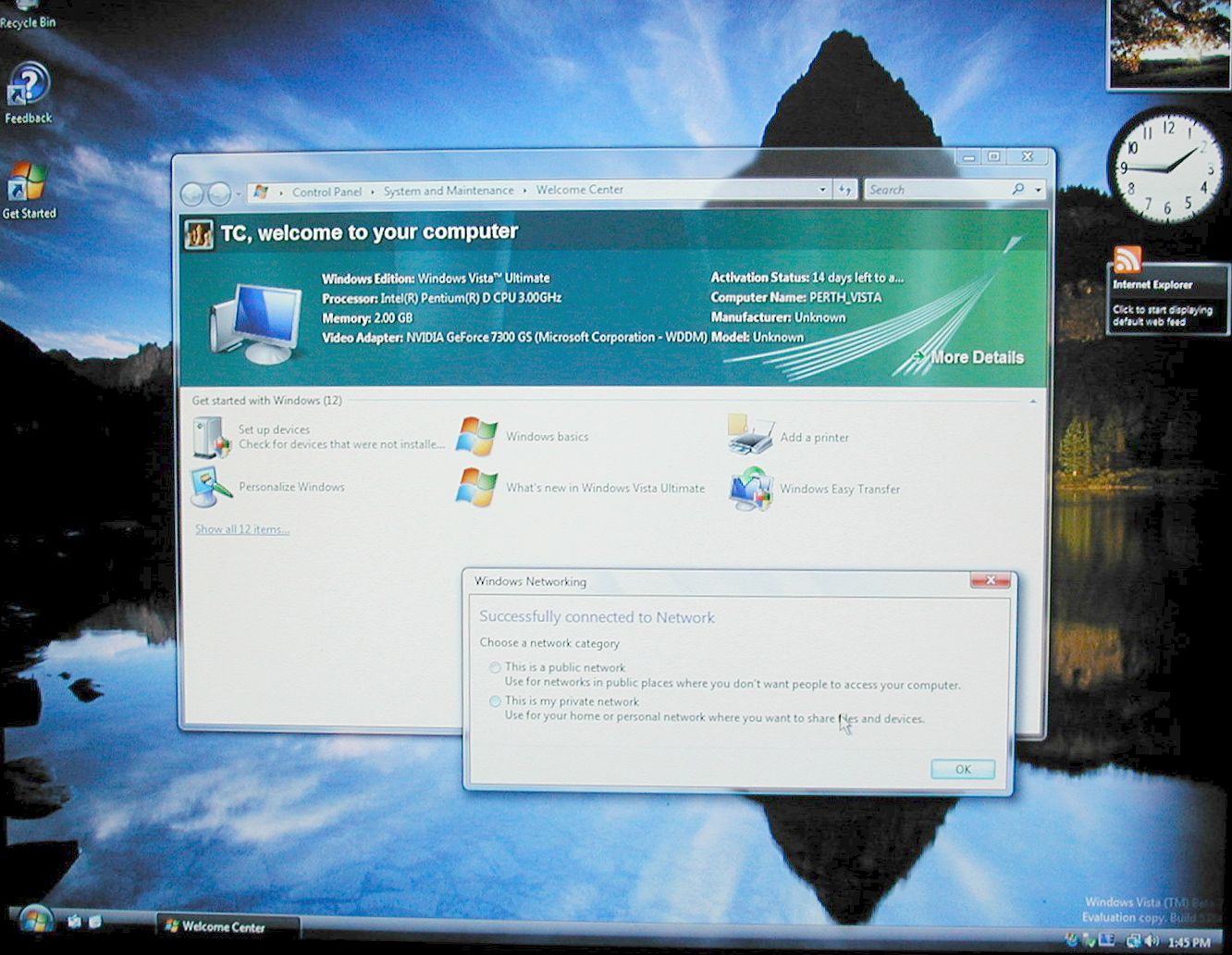Select 'This is a public network' option
Image resolution: width=1232 pixels, height=955 pixels.
pyautogui.click(x=496, y=667)
